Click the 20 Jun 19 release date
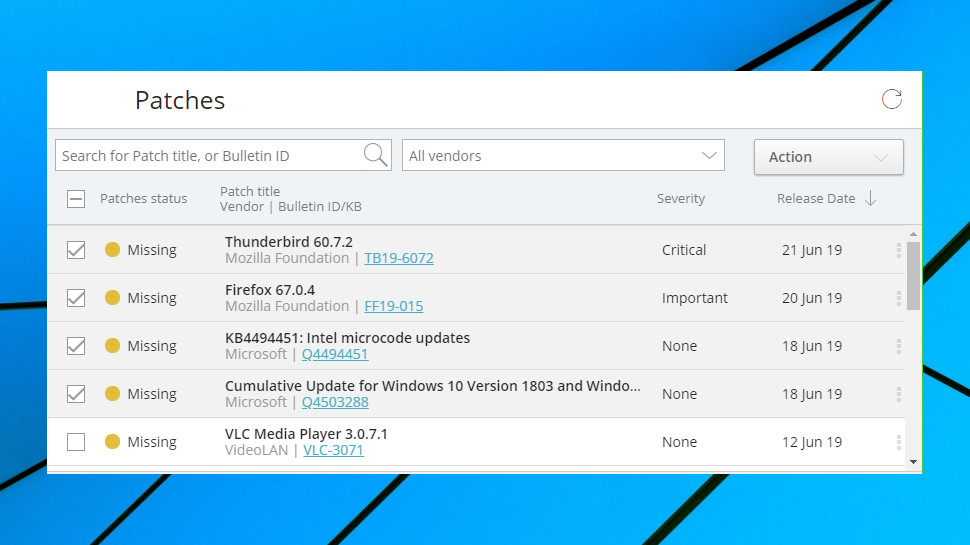 click(812, 298)
